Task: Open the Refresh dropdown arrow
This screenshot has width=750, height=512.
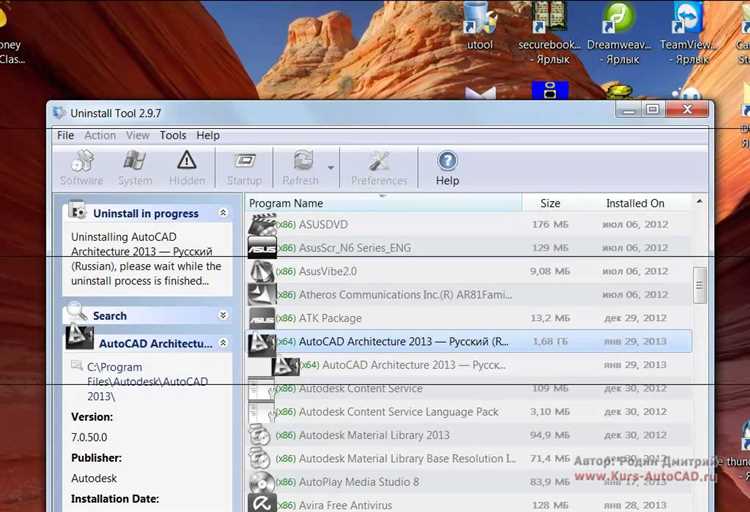Action: (331, 167)
